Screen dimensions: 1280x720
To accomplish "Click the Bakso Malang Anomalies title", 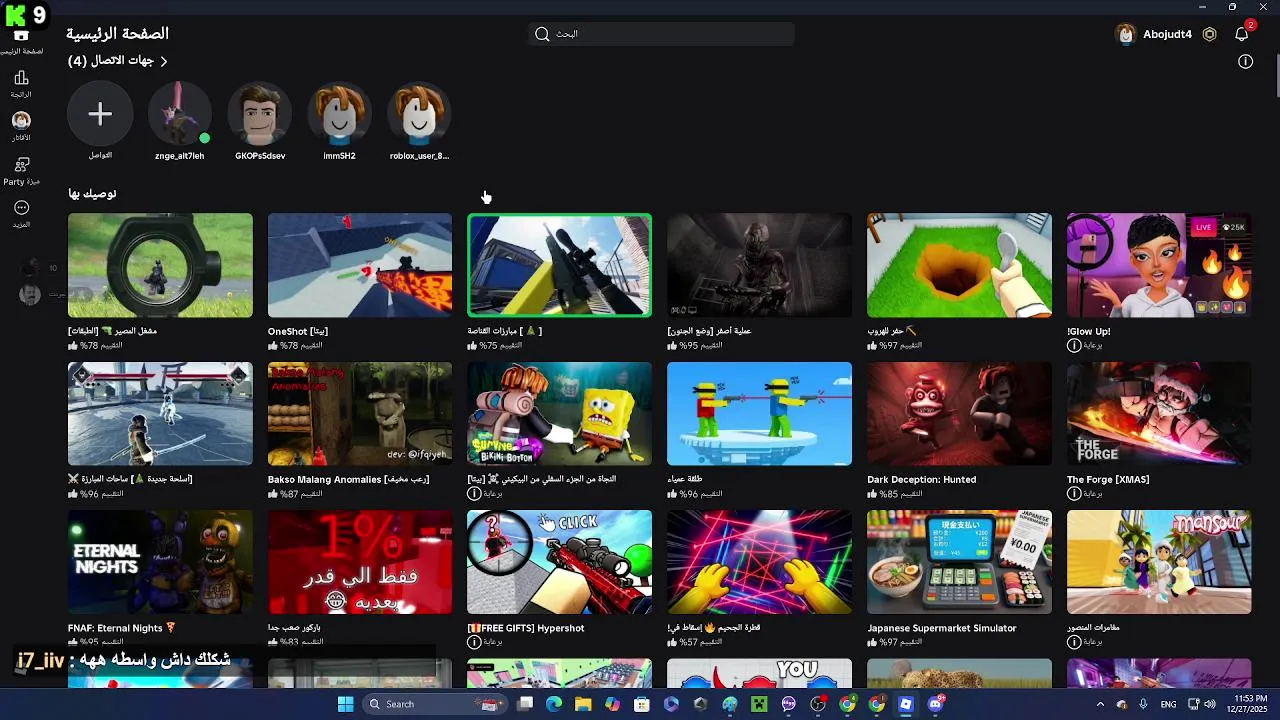I will pyautogui.click(x=348, y=480).
